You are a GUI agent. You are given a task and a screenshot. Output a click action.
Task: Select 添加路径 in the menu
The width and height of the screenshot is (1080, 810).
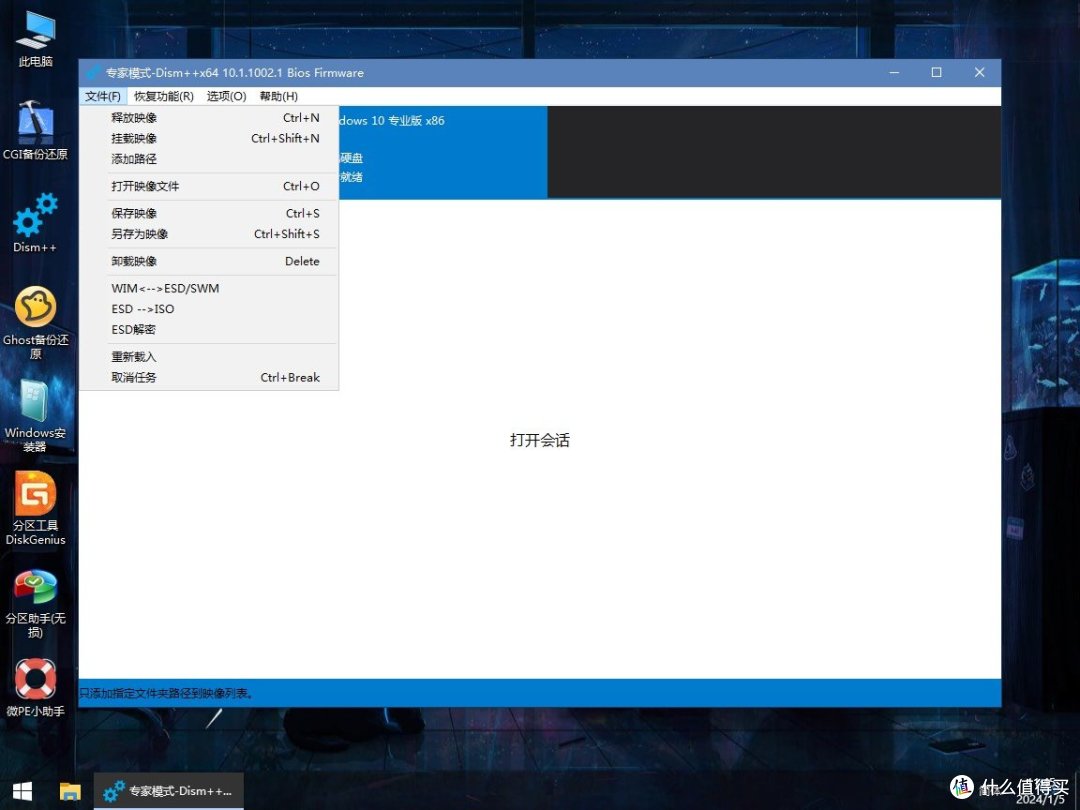tap(209, 159)
